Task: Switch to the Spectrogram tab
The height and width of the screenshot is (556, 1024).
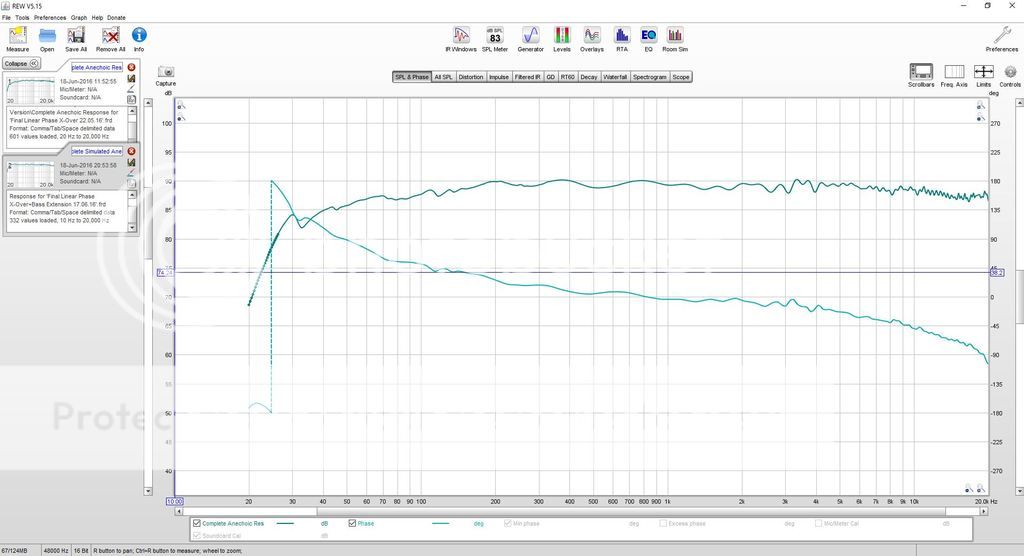Action: tap(649, 77)
